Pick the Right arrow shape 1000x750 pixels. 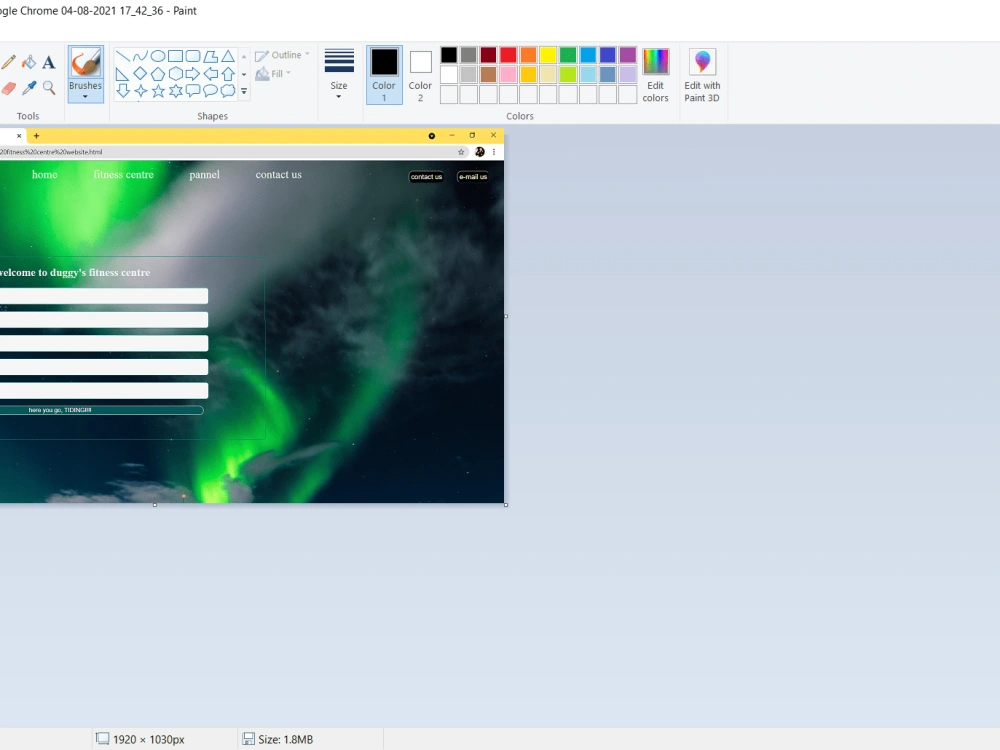point(193,74)
